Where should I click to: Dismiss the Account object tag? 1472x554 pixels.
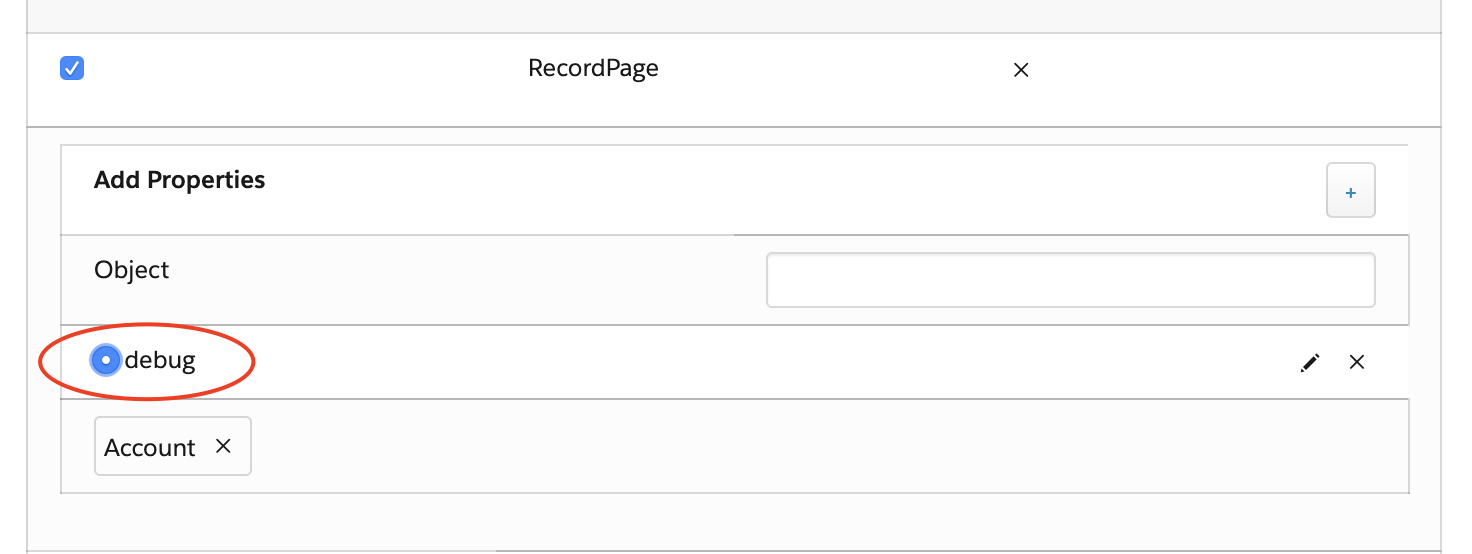pos(224,446)
